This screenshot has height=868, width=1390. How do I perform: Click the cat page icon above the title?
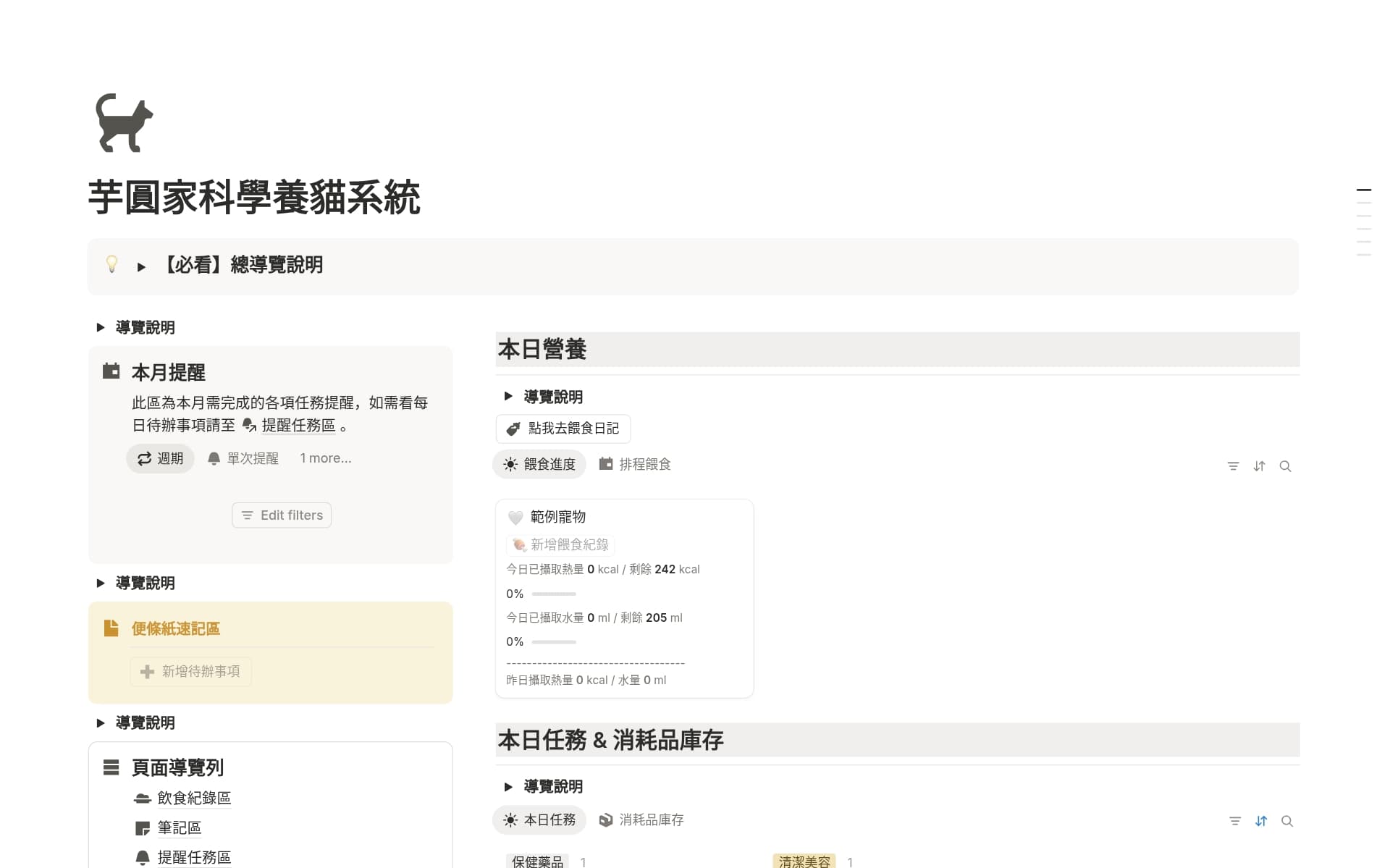(123, 124)
